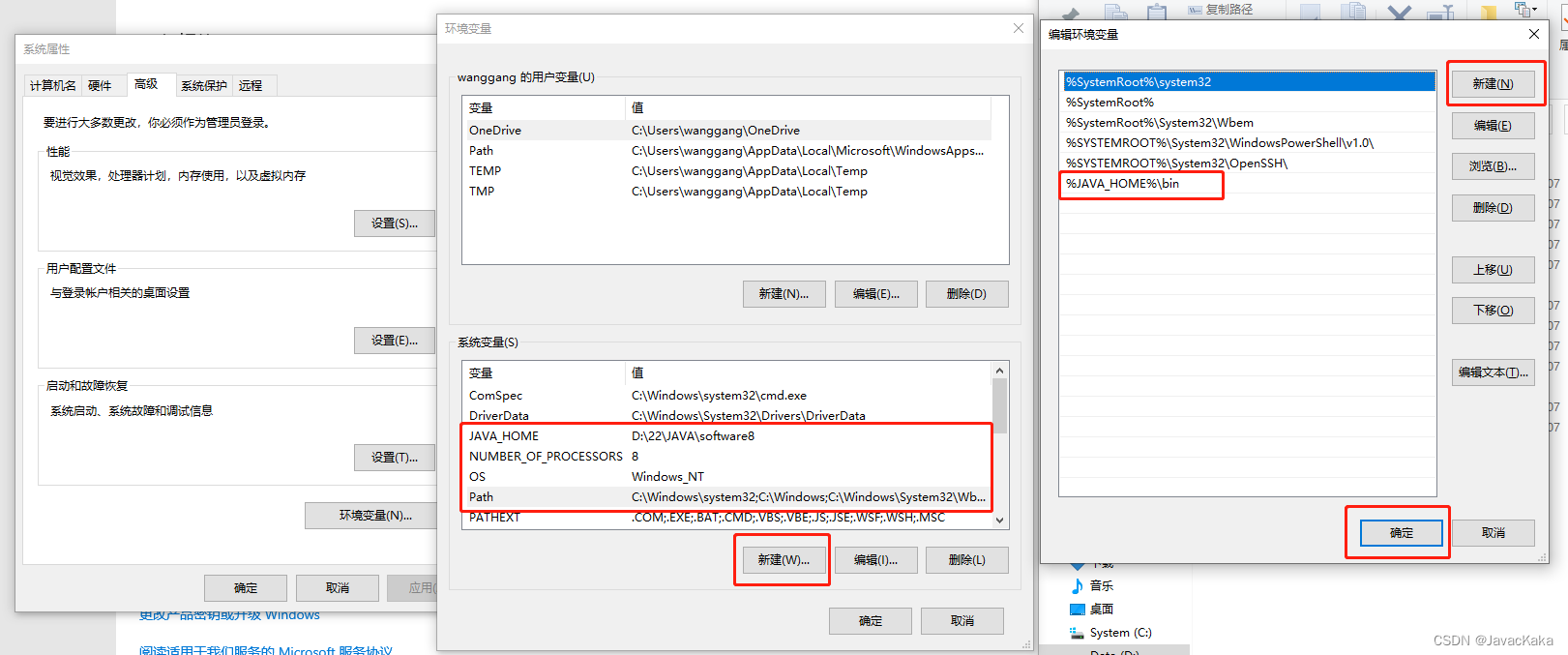Click the 浏览(B)... button
1568x655 pixels.
1494,166
